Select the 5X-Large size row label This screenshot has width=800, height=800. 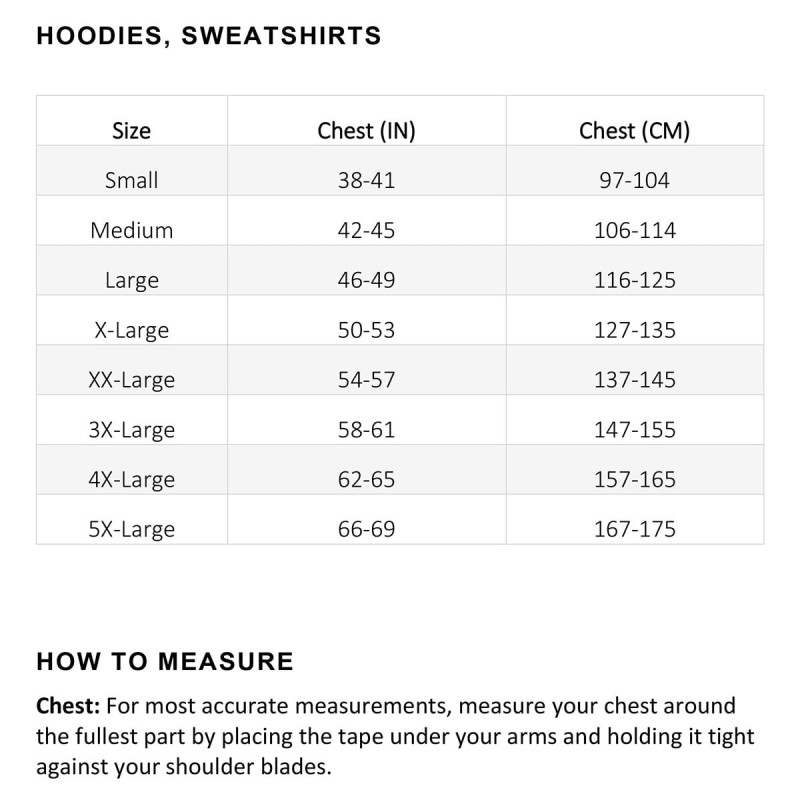(132, 530)
